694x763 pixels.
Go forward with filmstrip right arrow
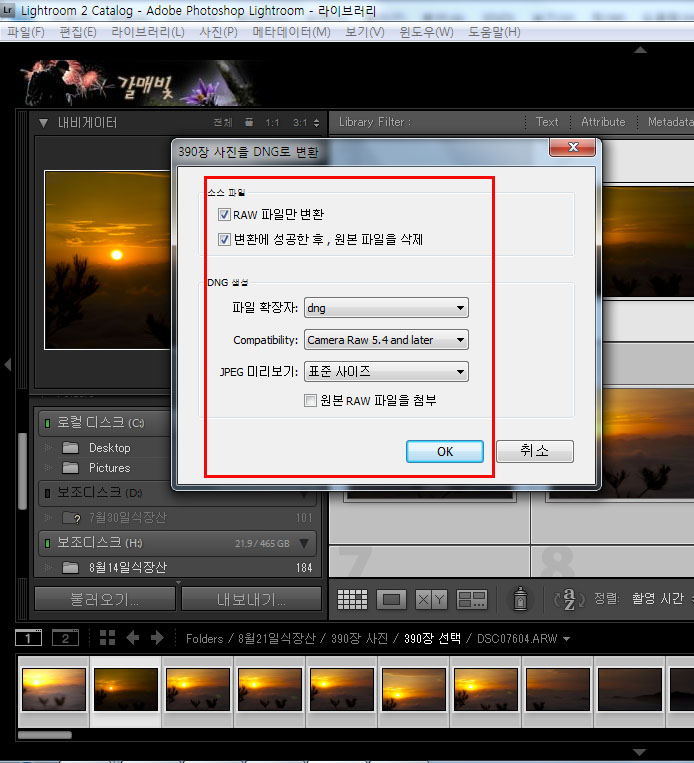point(156,638)
